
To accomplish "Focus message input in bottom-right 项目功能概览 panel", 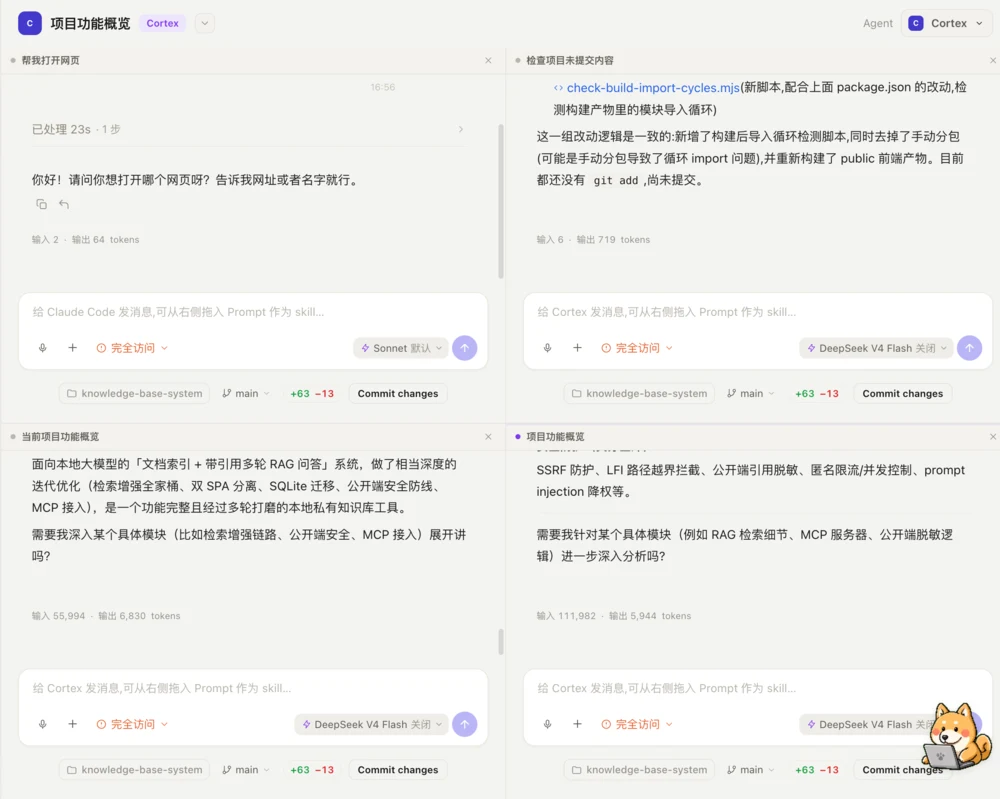I will 758,688.
